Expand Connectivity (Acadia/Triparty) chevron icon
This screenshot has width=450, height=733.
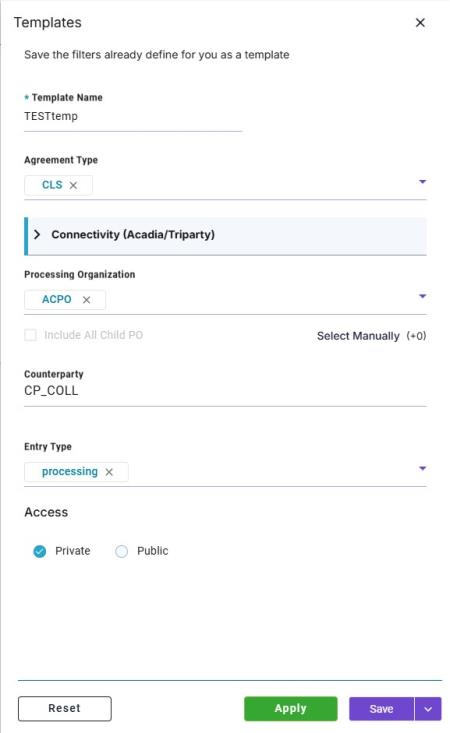(37, 234)
